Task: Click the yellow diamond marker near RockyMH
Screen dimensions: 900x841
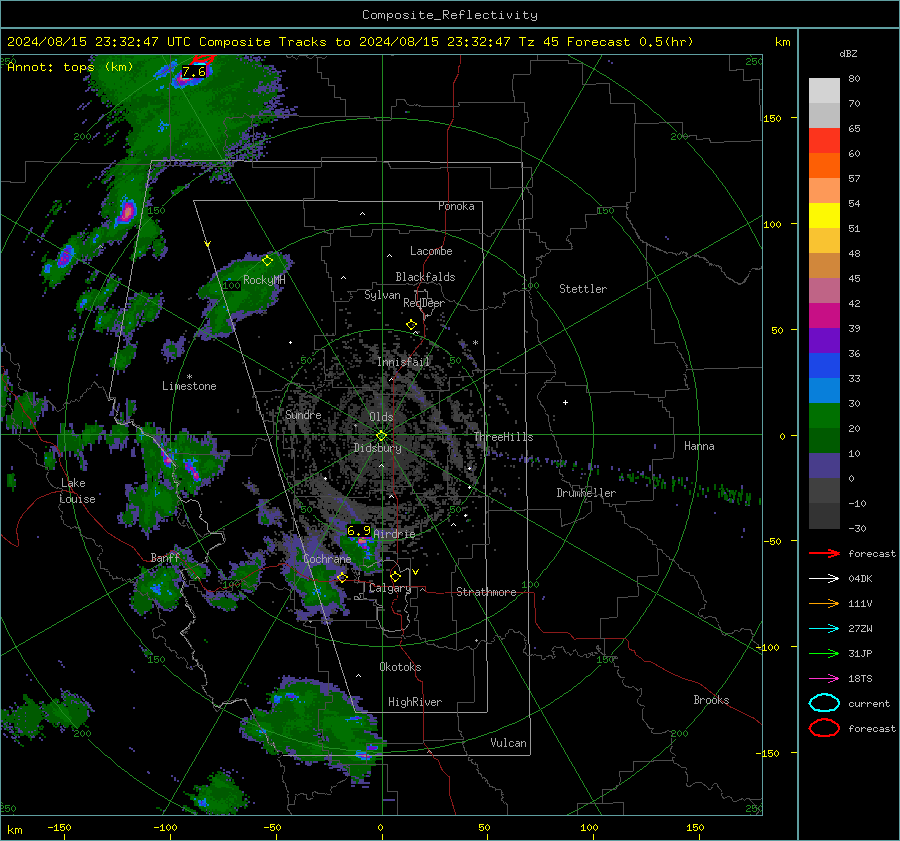Action: click(267, 261)
